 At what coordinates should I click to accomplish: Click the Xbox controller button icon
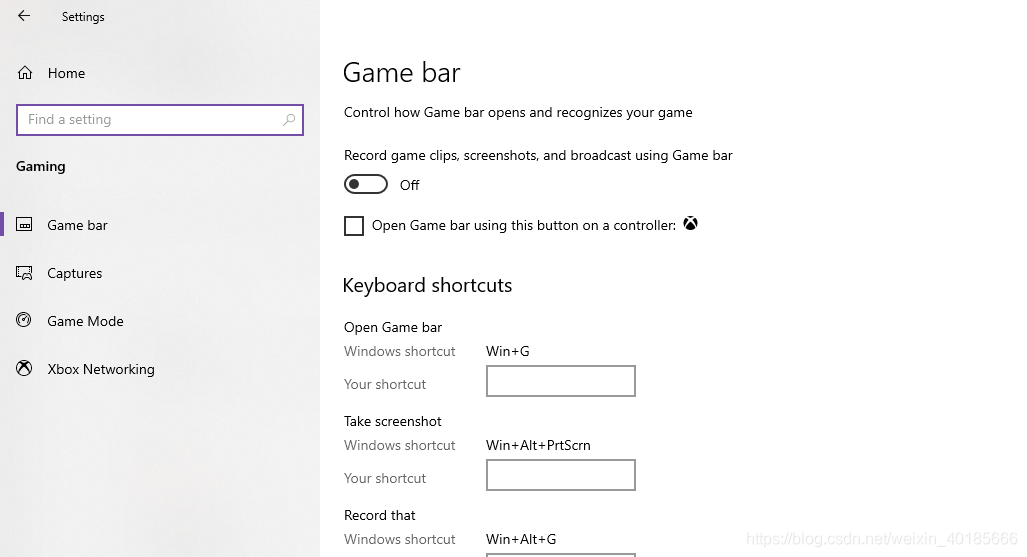(x=690, y=224)
